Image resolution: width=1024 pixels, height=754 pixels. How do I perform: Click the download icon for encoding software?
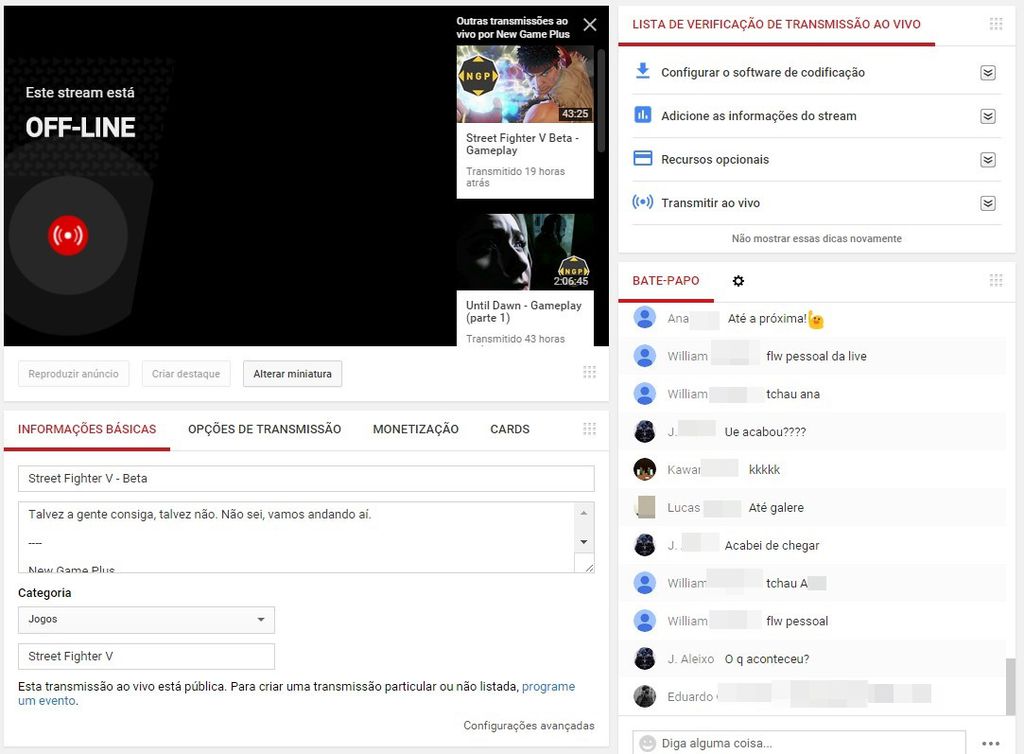643,71
